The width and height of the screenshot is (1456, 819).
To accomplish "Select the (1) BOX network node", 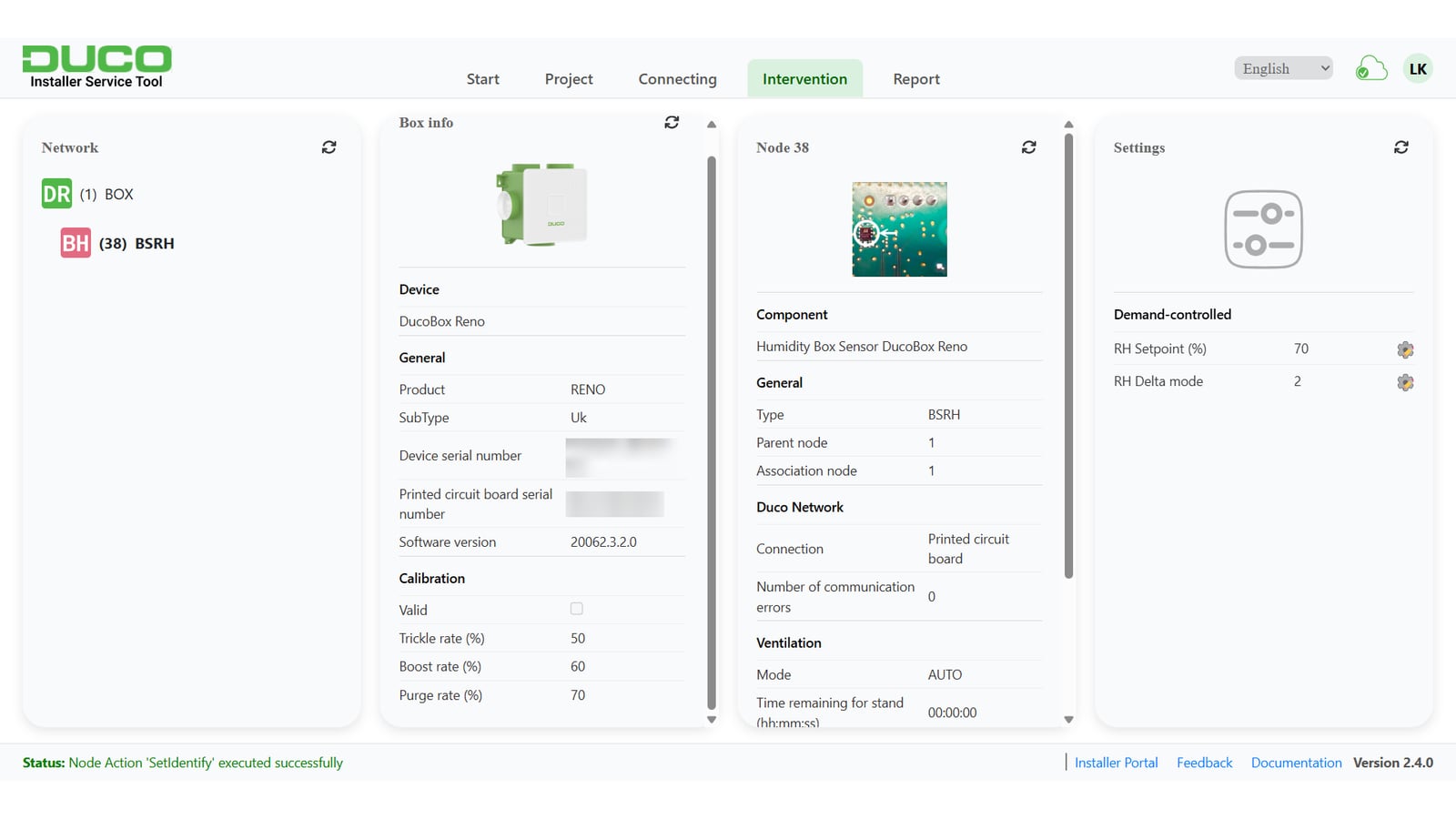I will (x=106, y=194).
